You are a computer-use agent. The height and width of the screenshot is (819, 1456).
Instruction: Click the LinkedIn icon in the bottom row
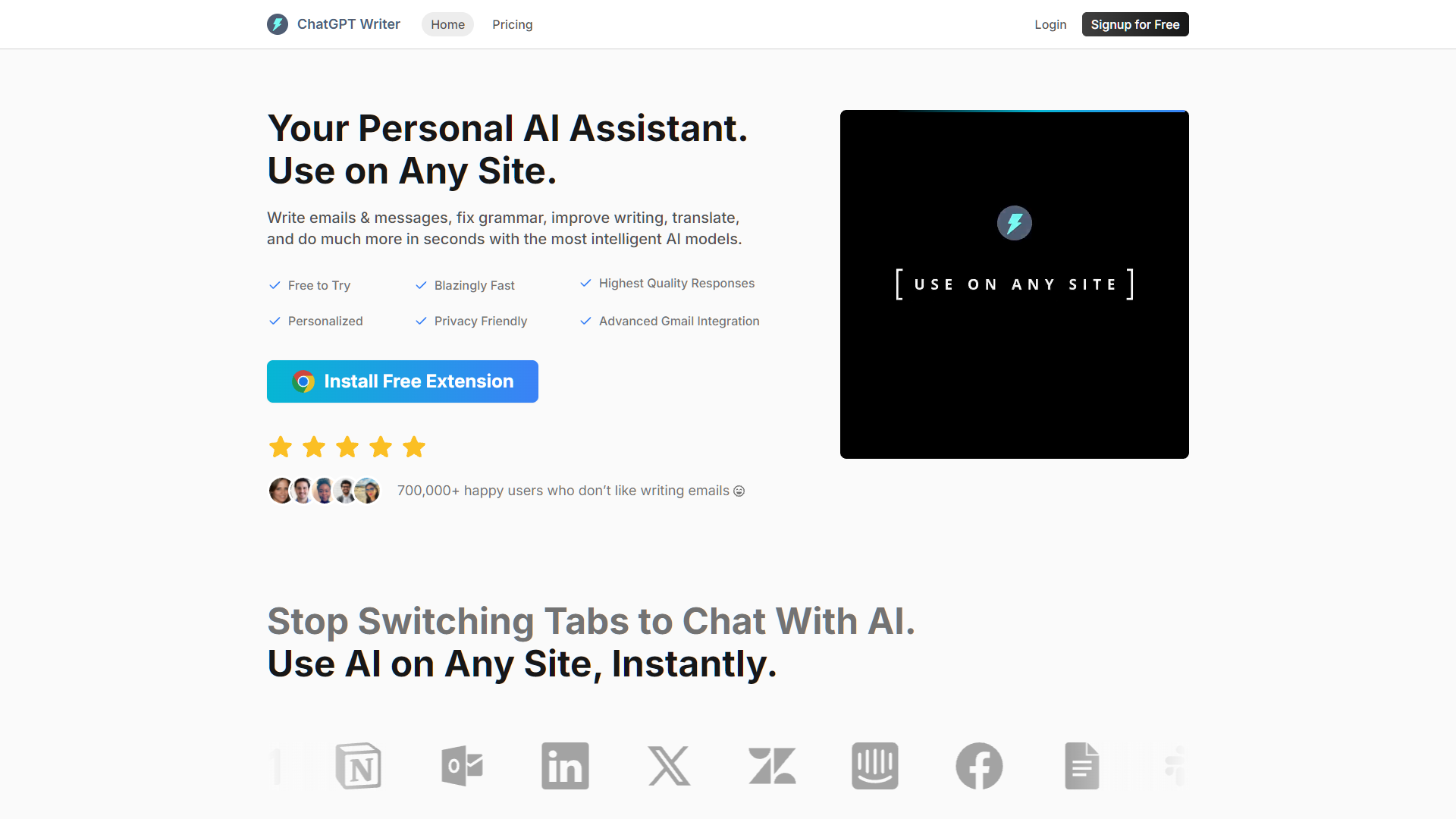[x=565, y=765]
